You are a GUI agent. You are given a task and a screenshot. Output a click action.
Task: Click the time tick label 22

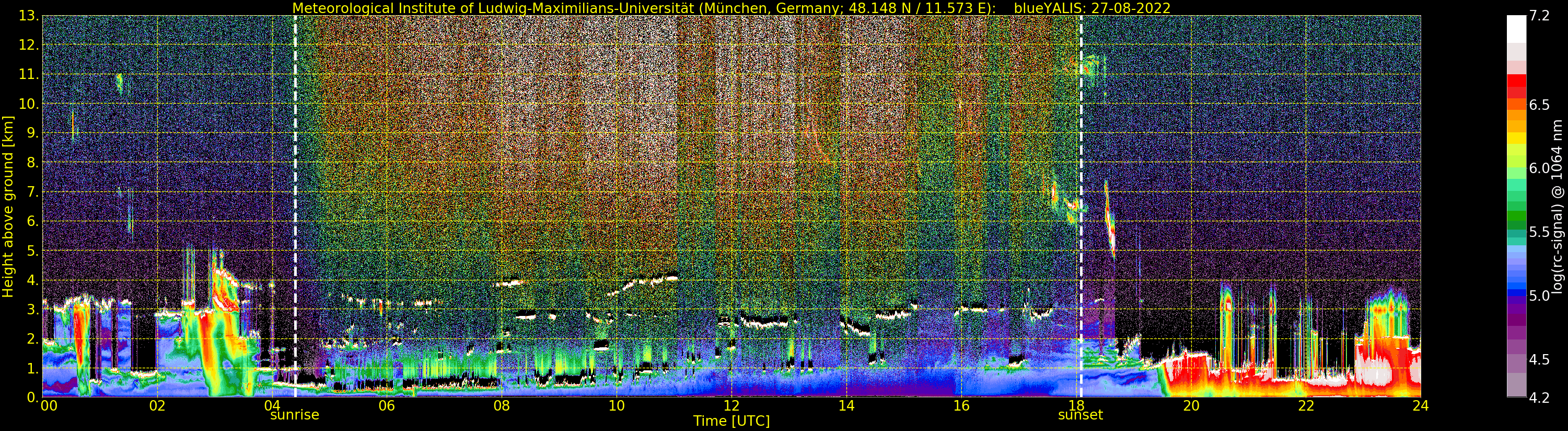coord(1306,405)
